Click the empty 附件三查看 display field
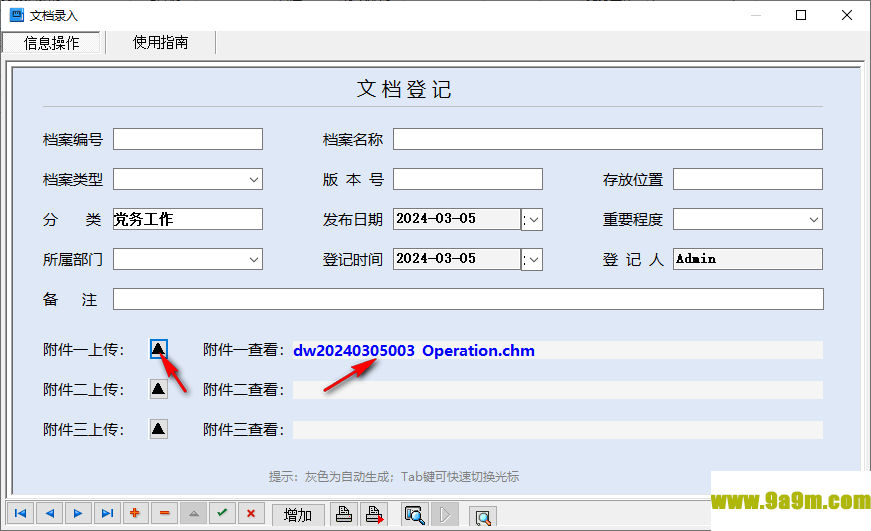 tap(558, 430)
